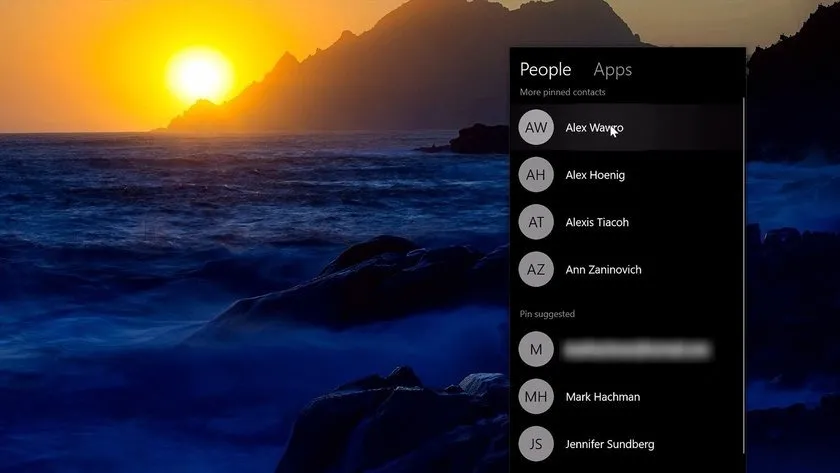The height and width of the screenshot is (473, 840).
Task: Switch to the Apps tab
Action: [x=612, y=69]
